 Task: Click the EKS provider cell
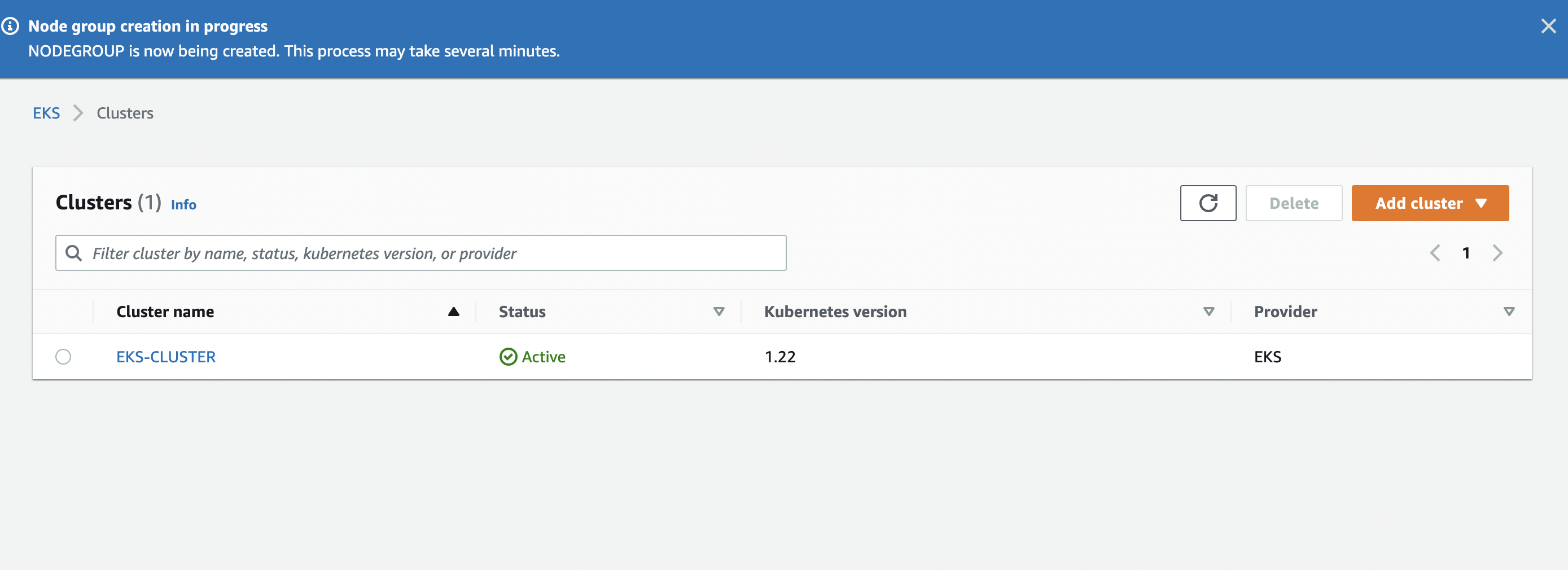coord(1267,357)
